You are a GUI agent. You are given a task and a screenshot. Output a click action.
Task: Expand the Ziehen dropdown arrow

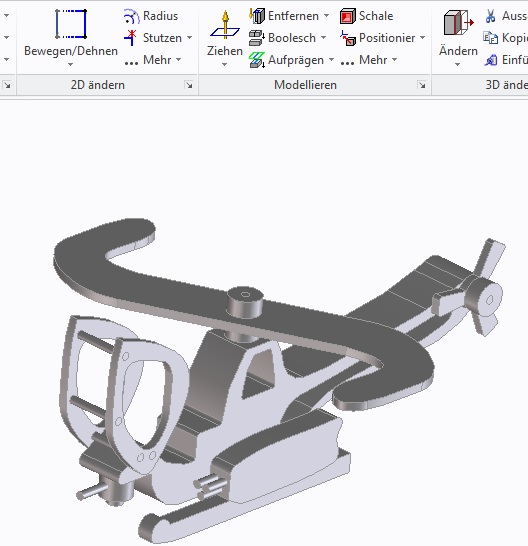point(225,64)
